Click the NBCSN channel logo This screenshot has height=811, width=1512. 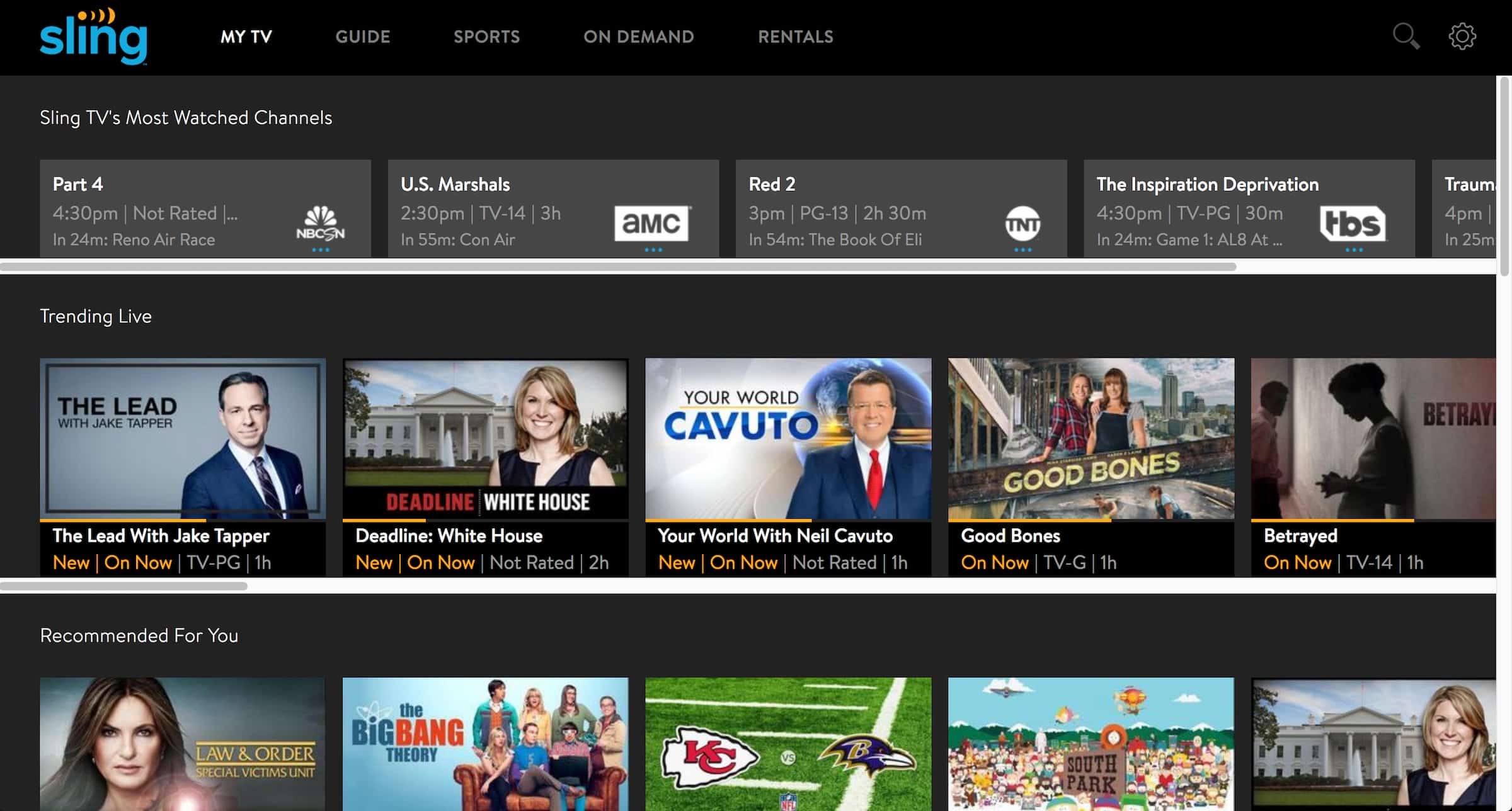pyautogui.click(x=321, y=224)
